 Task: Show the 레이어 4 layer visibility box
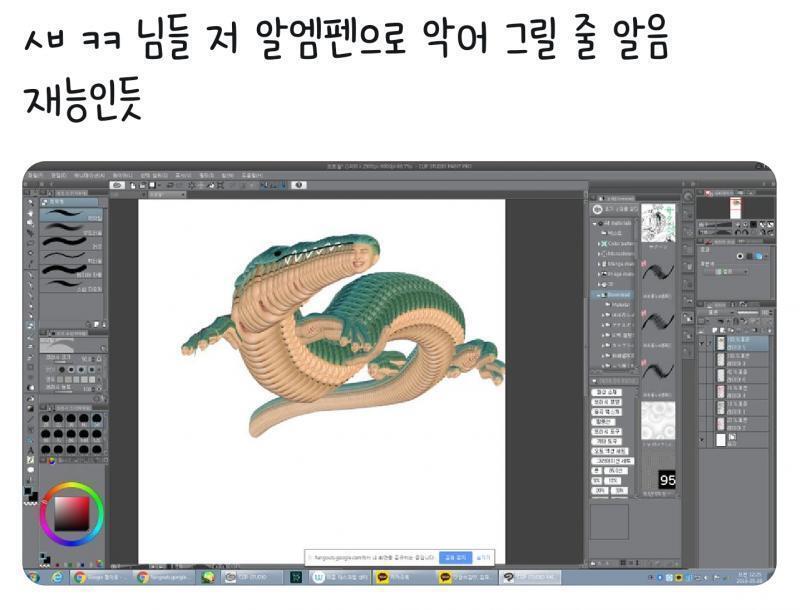(702, 391)
